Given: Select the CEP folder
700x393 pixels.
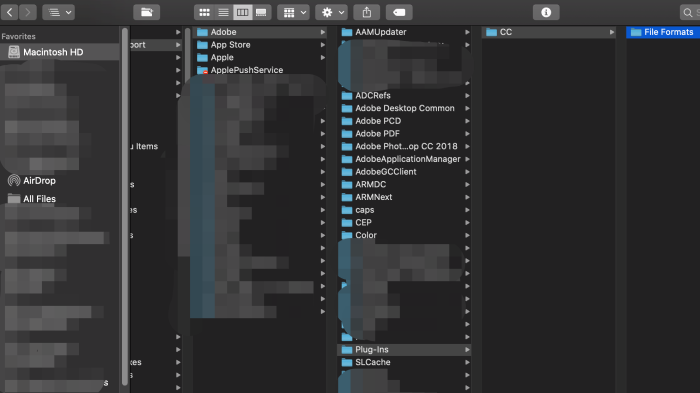Looking at the screenshot, I should 405,222.
